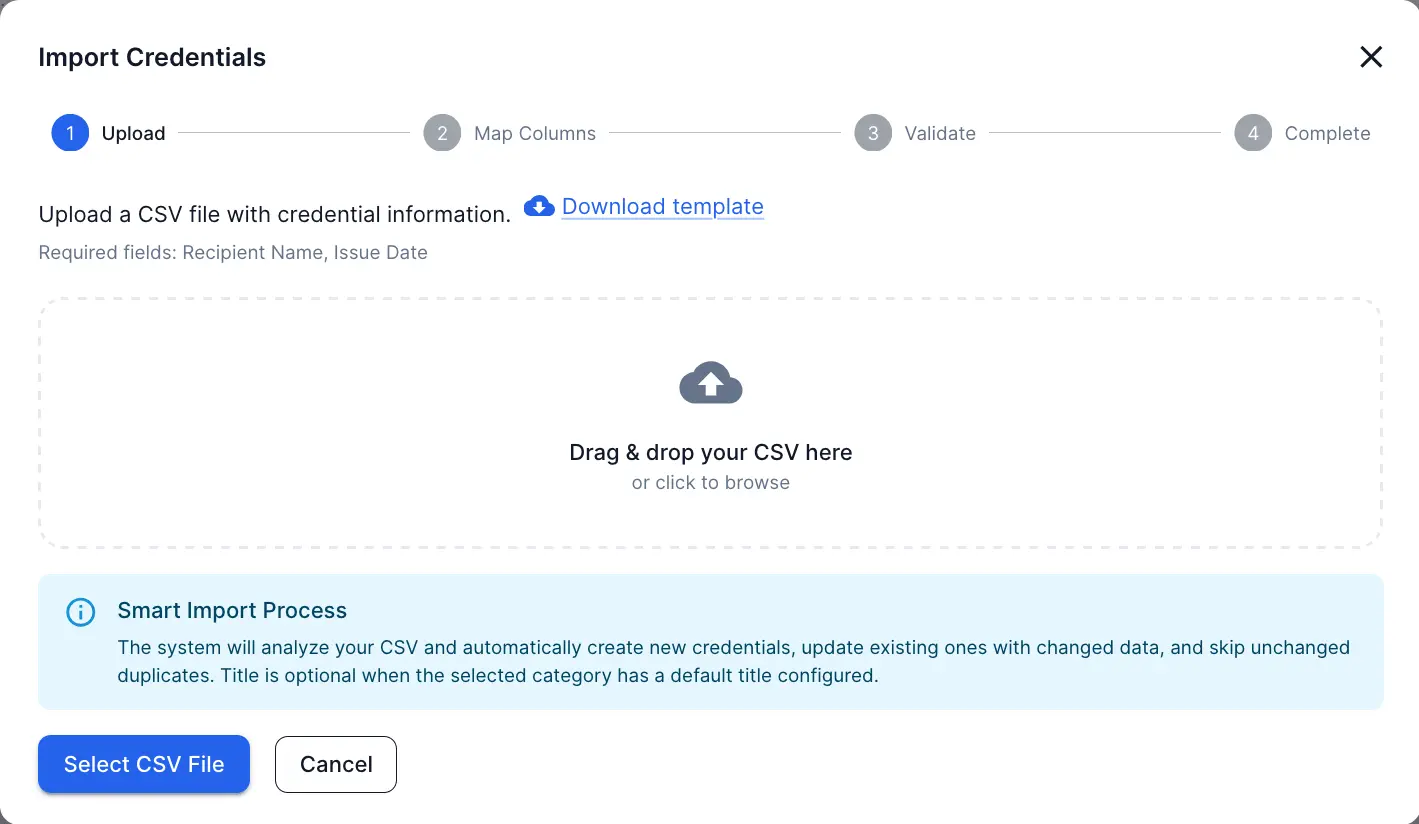Click step circle 3 for Validate

[872, 133]
